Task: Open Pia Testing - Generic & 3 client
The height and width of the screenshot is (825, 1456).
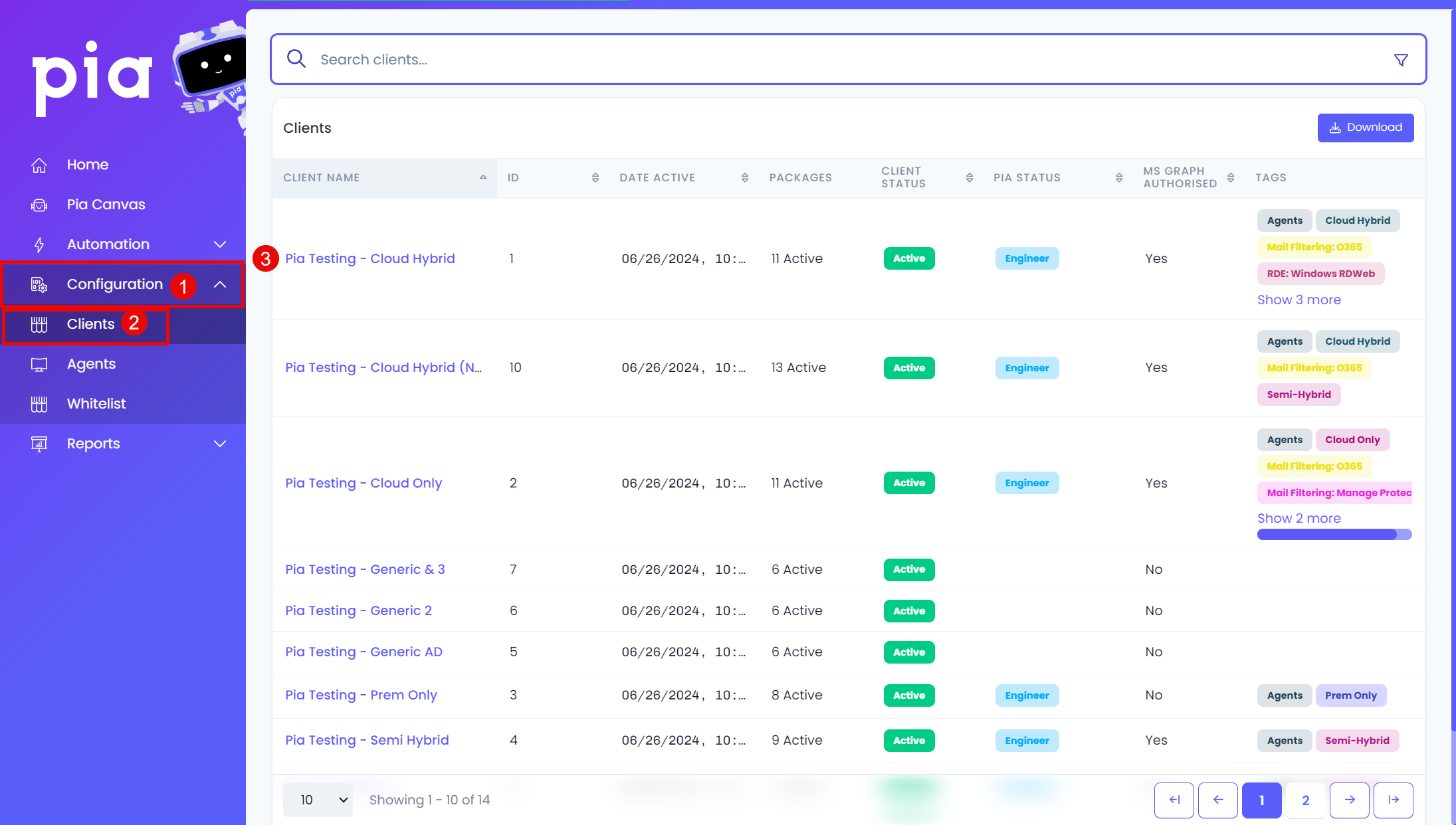Action: coord(365,569)
